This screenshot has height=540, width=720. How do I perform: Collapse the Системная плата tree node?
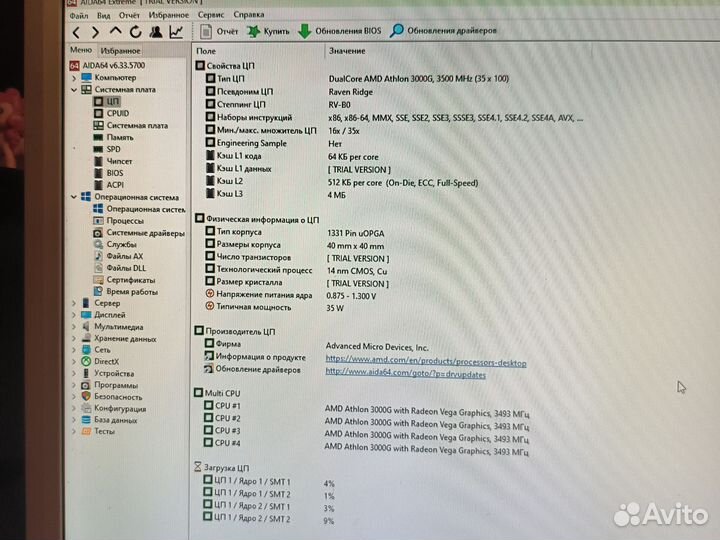73,89
